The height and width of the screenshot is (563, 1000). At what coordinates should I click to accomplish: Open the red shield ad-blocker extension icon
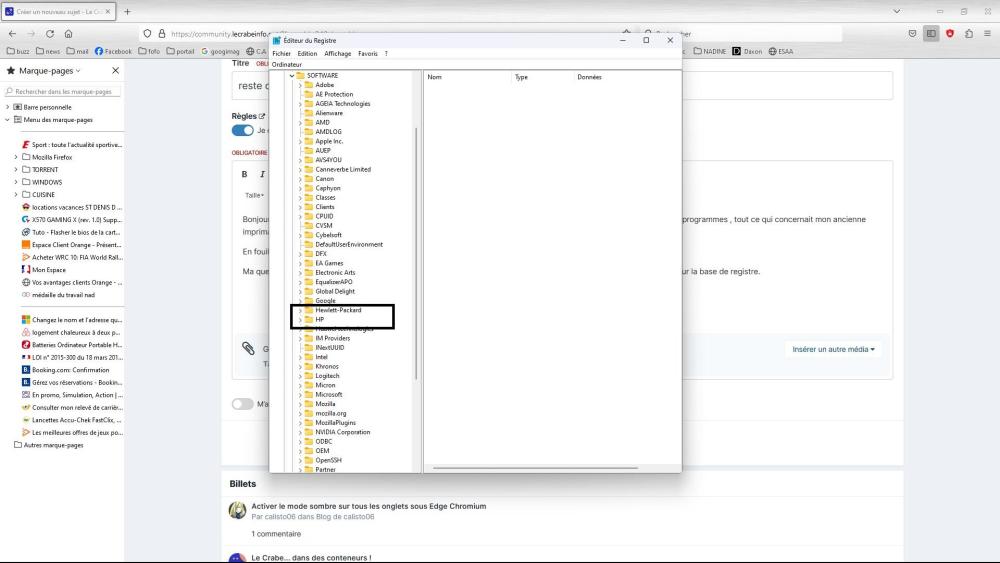coord(950,34)
